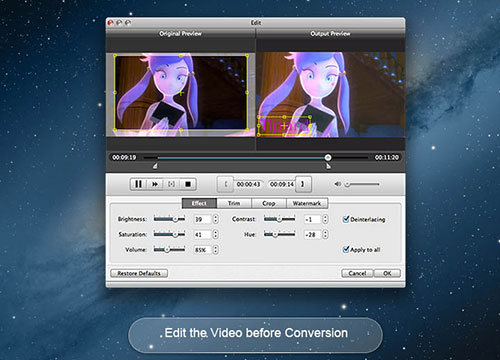Adjust the Contrast slider

[279, 219]
